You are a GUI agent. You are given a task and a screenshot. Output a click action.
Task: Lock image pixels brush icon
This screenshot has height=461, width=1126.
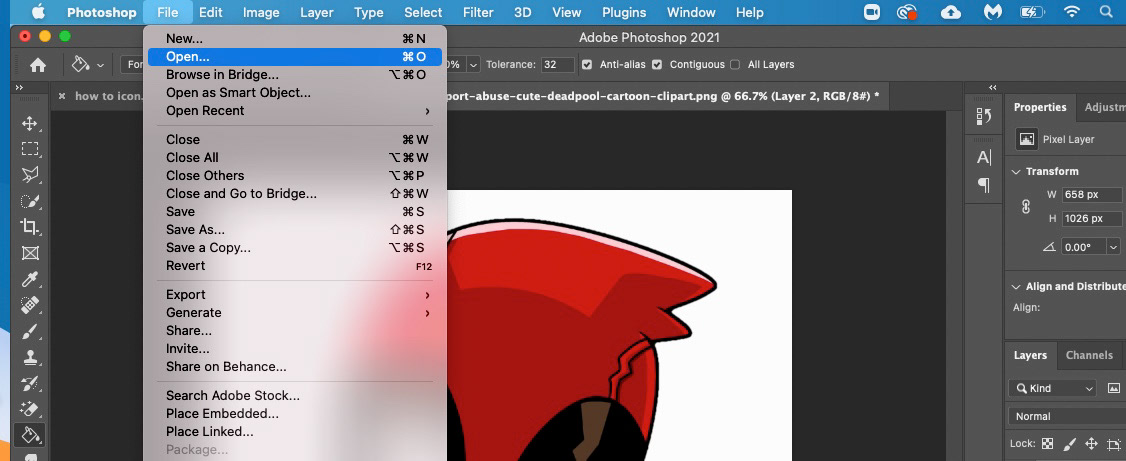[x=1069, y=443]
